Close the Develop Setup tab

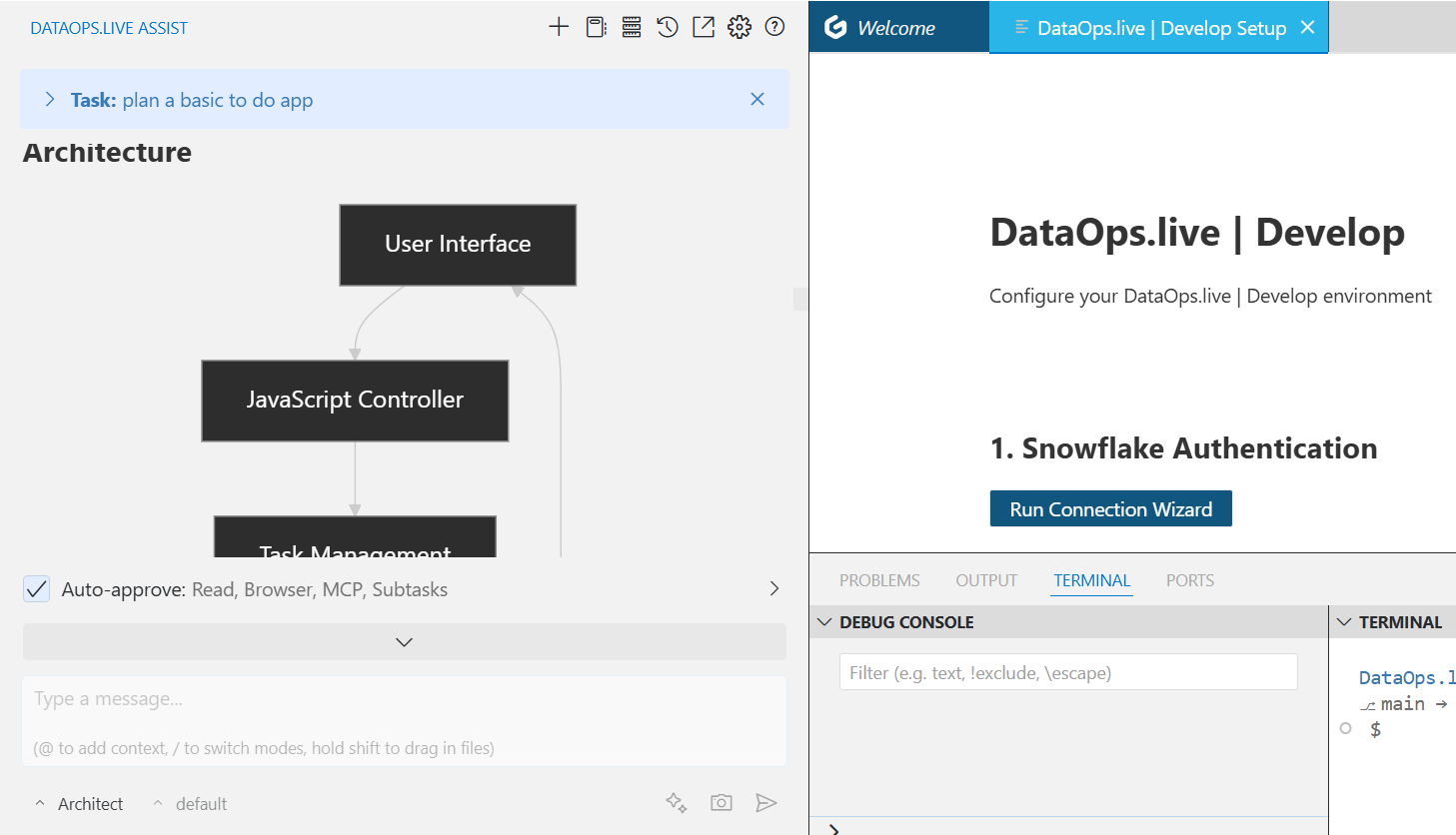tap(1307, 28)
